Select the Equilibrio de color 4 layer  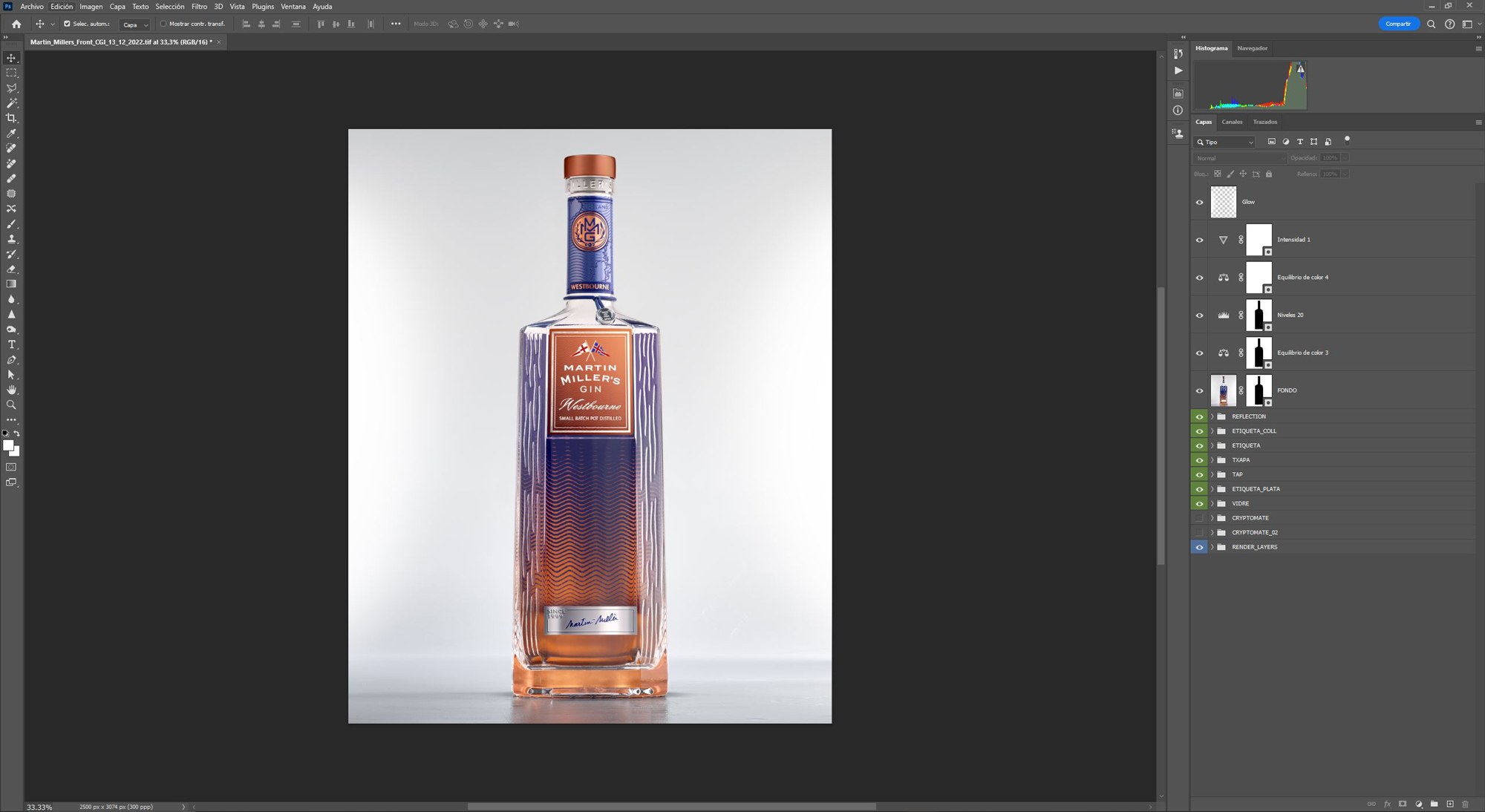pyautogui.click(x=1334, y=278)
